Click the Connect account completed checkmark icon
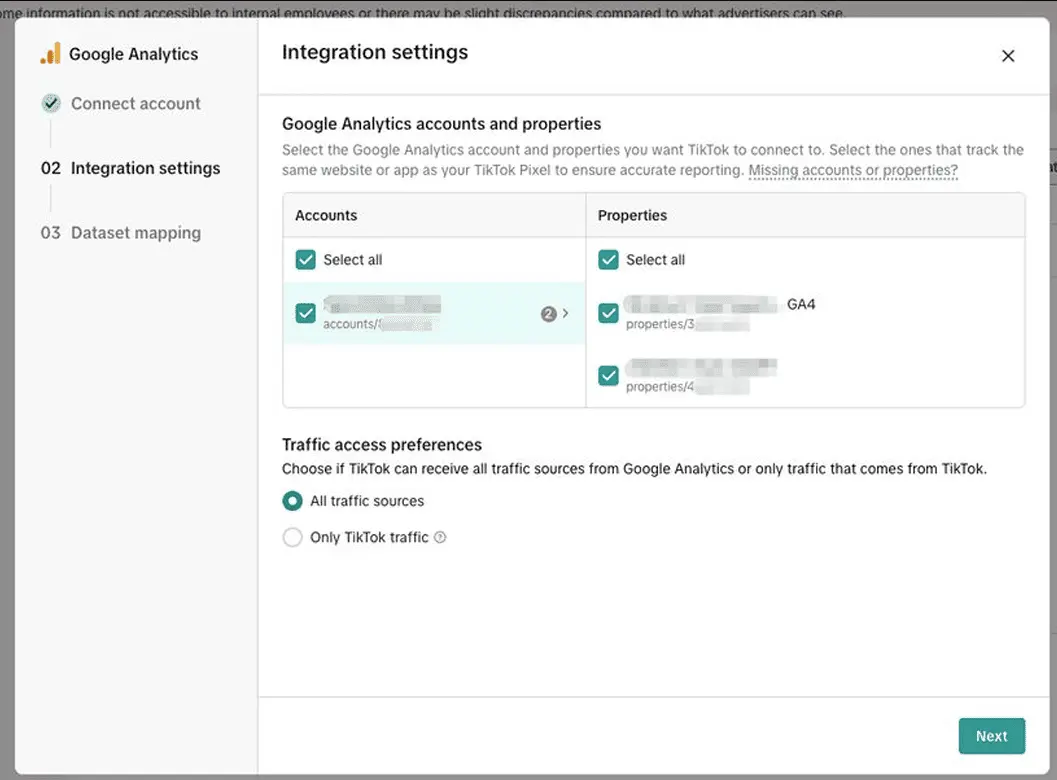1057x780 pixels. point(51,103)
